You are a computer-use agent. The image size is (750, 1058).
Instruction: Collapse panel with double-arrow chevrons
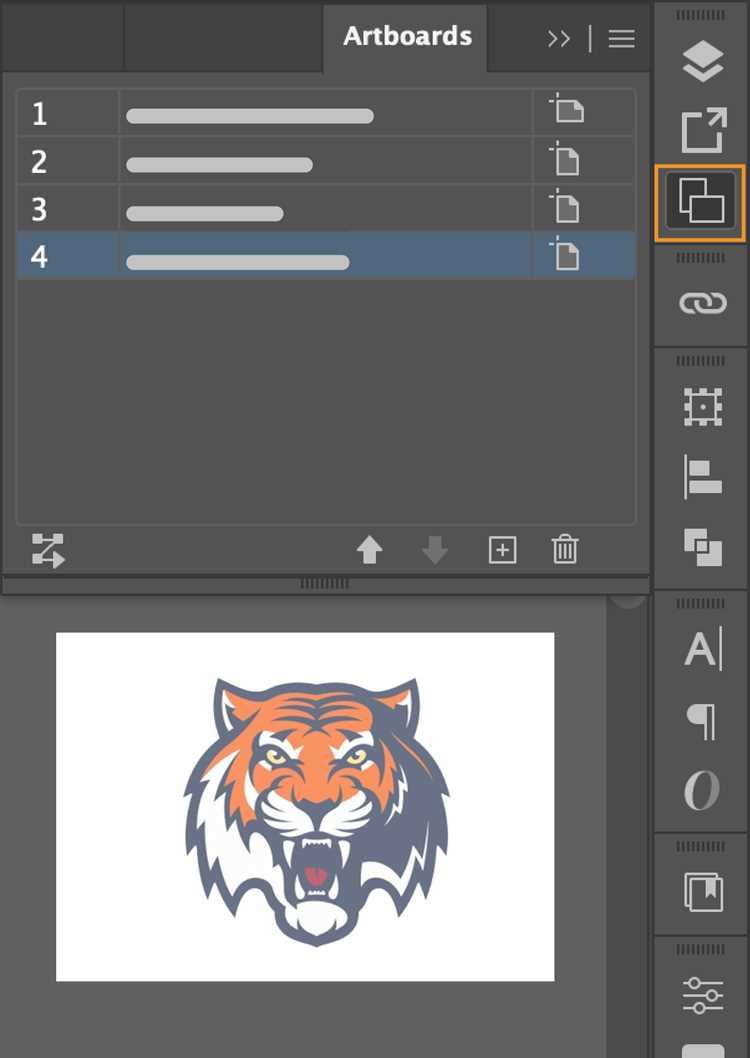click(558, 39)
